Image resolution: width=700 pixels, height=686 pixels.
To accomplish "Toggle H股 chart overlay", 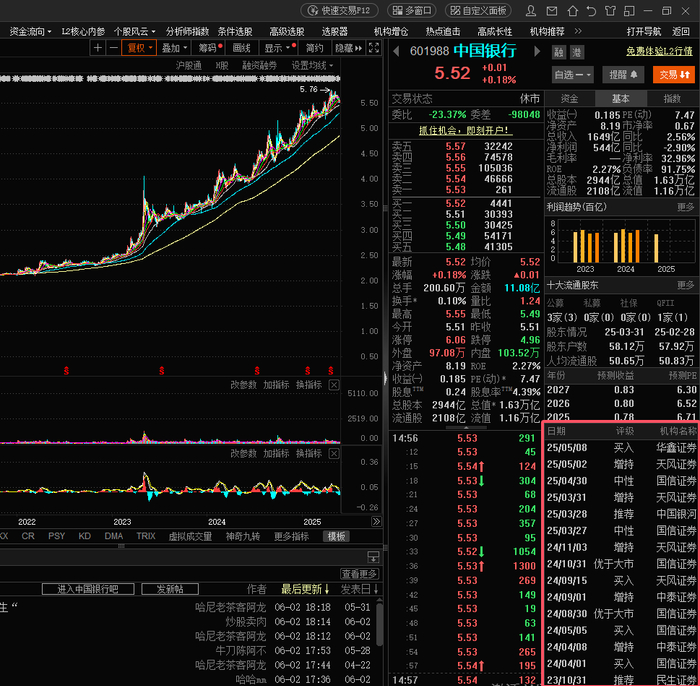I will click(222, 66).
